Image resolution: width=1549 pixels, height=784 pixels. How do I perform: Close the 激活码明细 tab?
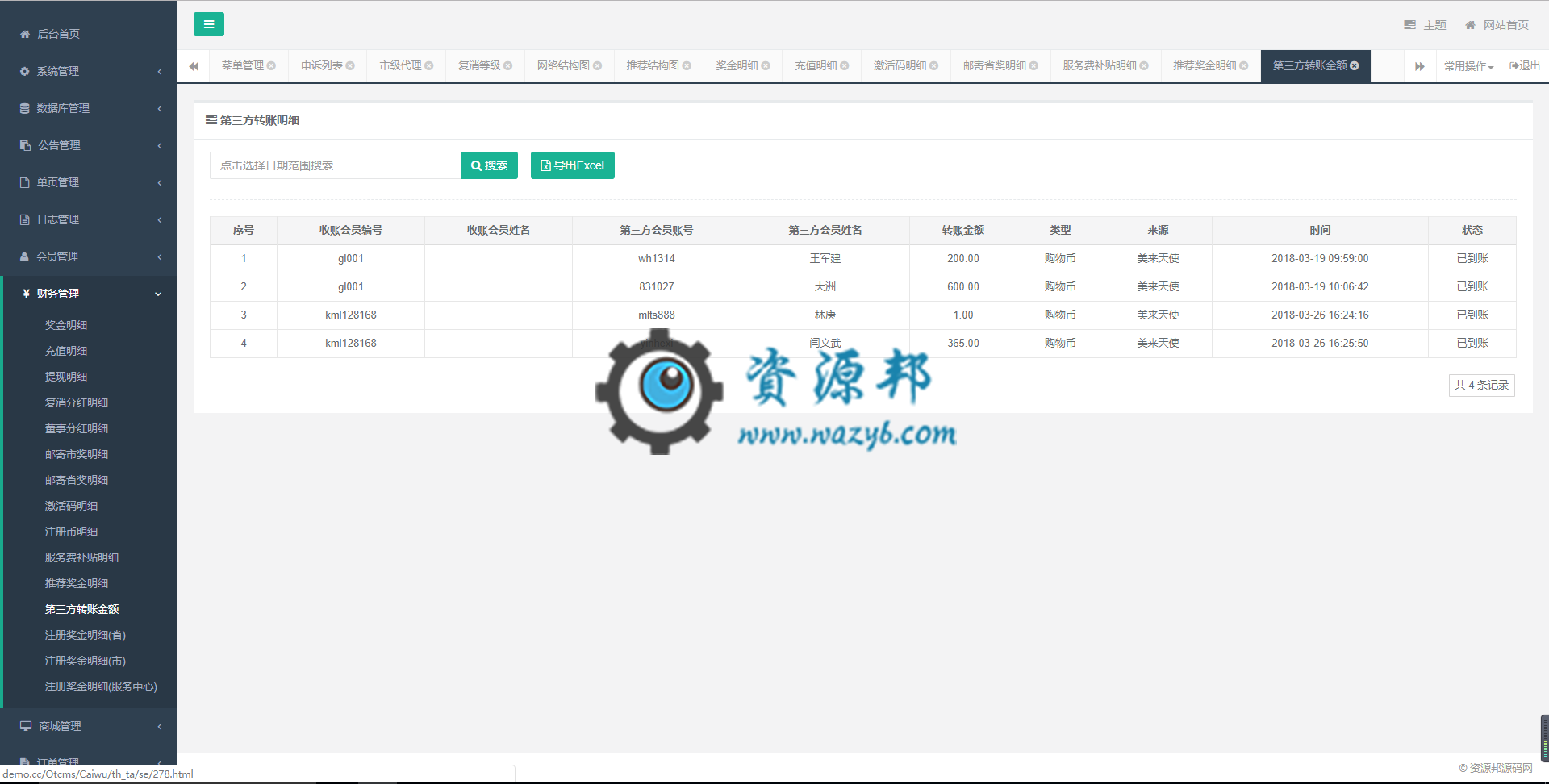pos(934,66)
